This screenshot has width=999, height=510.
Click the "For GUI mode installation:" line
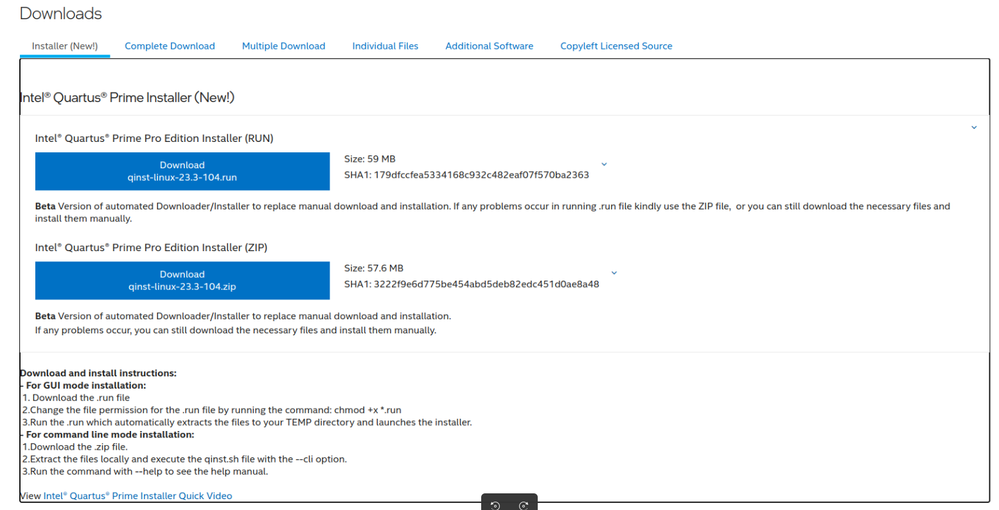(83, 385)
